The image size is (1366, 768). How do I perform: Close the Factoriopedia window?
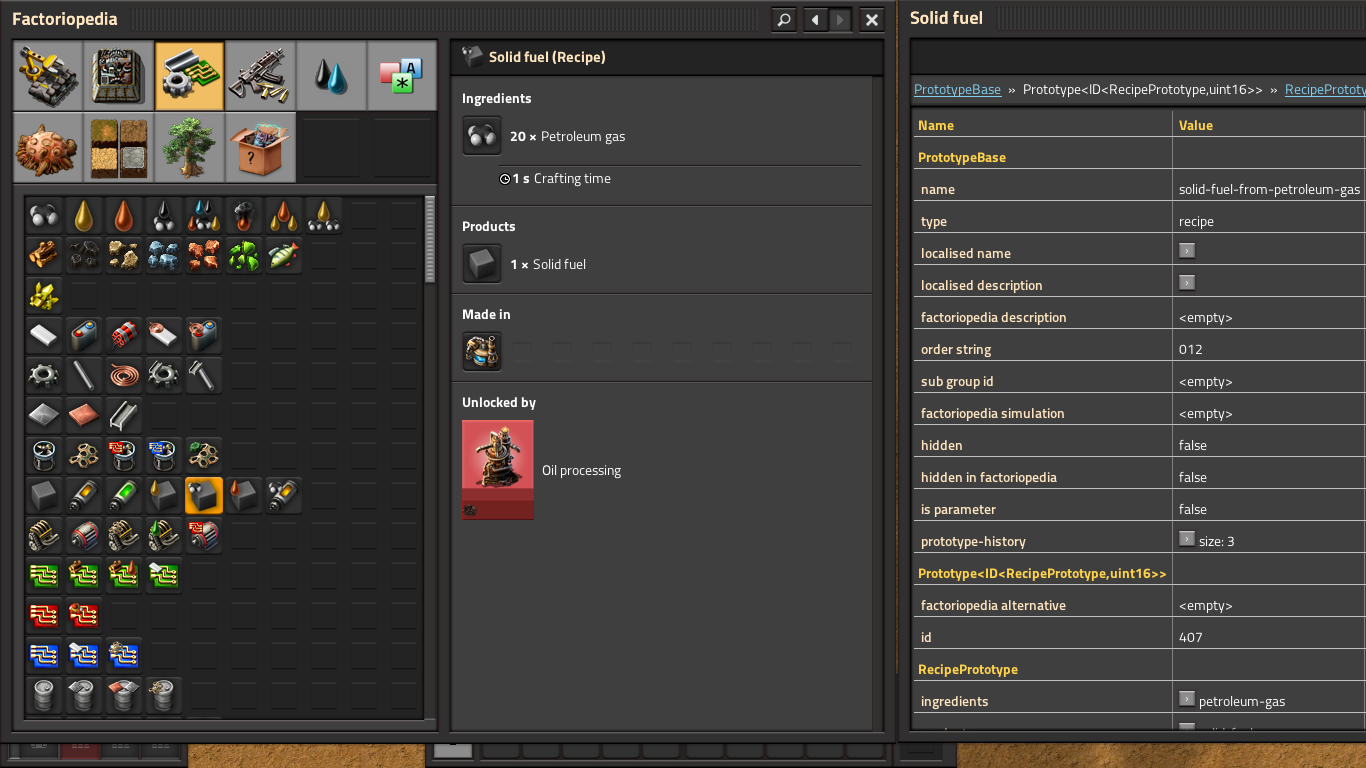(872, 19)
